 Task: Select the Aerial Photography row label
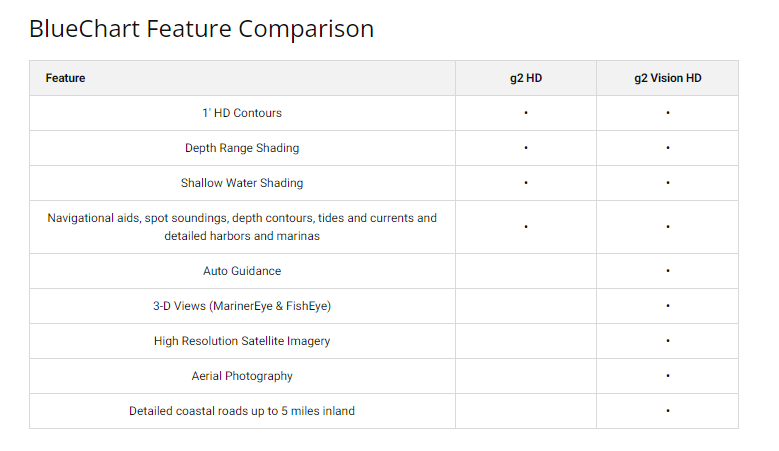point(242,376)
